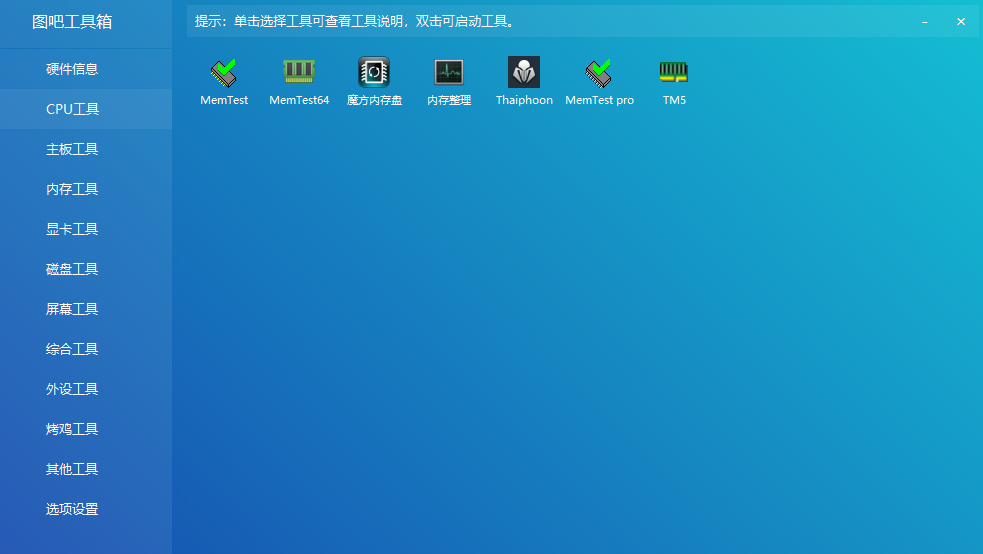Choose the 魔方内存盘 tool icon
This screenshot has height=554, width=983.
click(x=374, y=72)
